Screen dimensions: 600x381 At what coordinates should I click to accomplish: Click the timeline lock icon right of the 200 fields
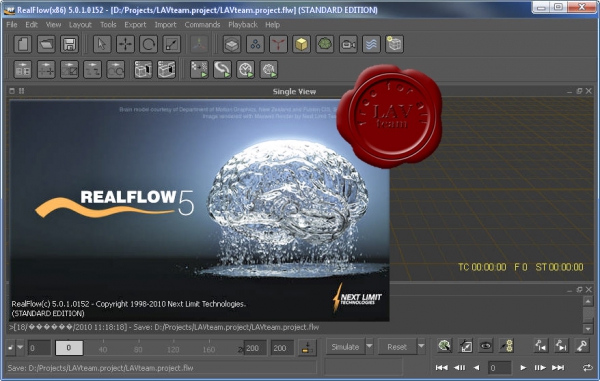307,348
